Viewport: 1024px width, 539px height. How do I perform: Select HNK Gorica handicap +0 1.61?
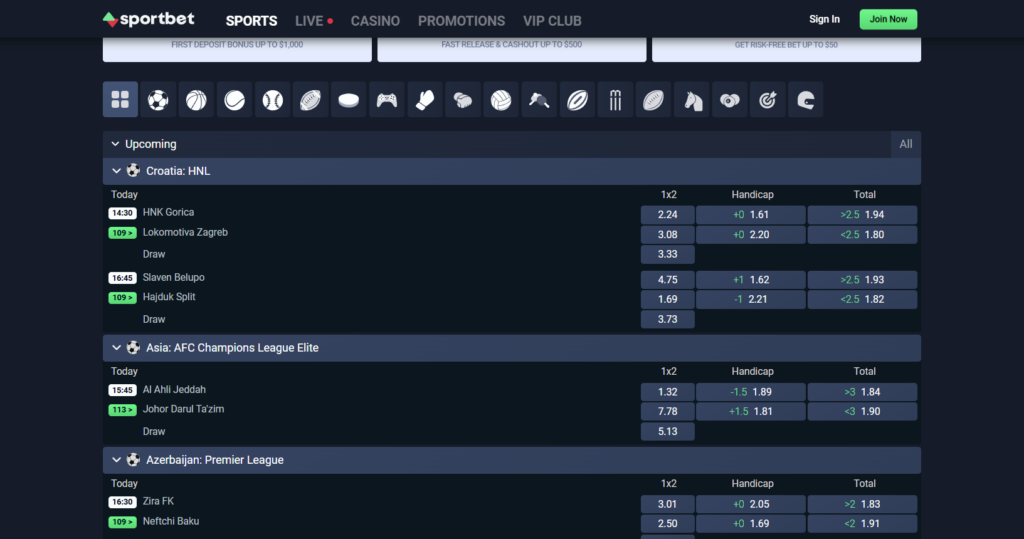[750, 215]
